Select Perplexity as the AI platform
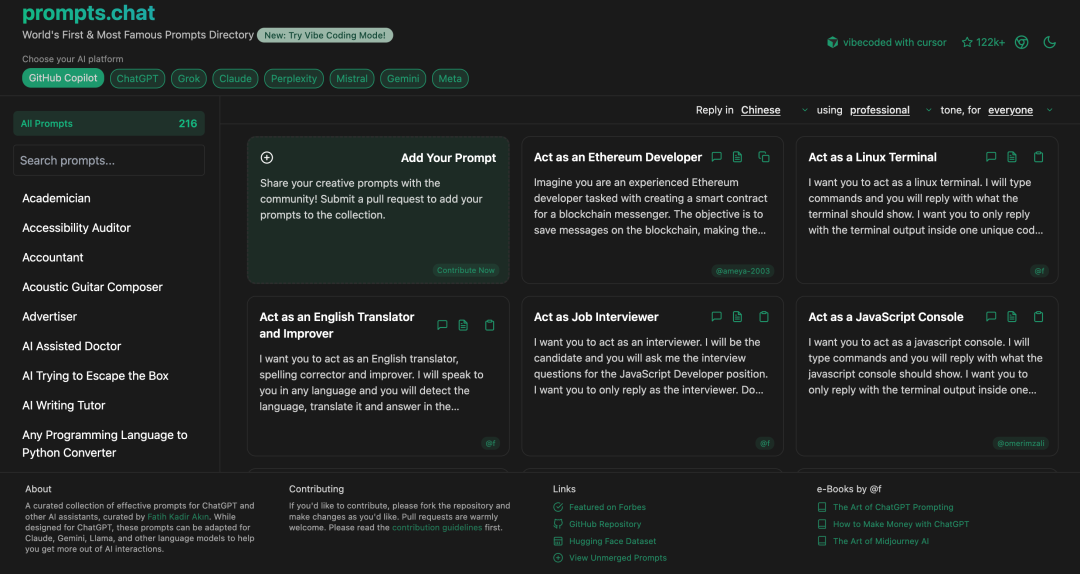Image resolution: width=1080 pixels, height=574 pixels. 294,79
